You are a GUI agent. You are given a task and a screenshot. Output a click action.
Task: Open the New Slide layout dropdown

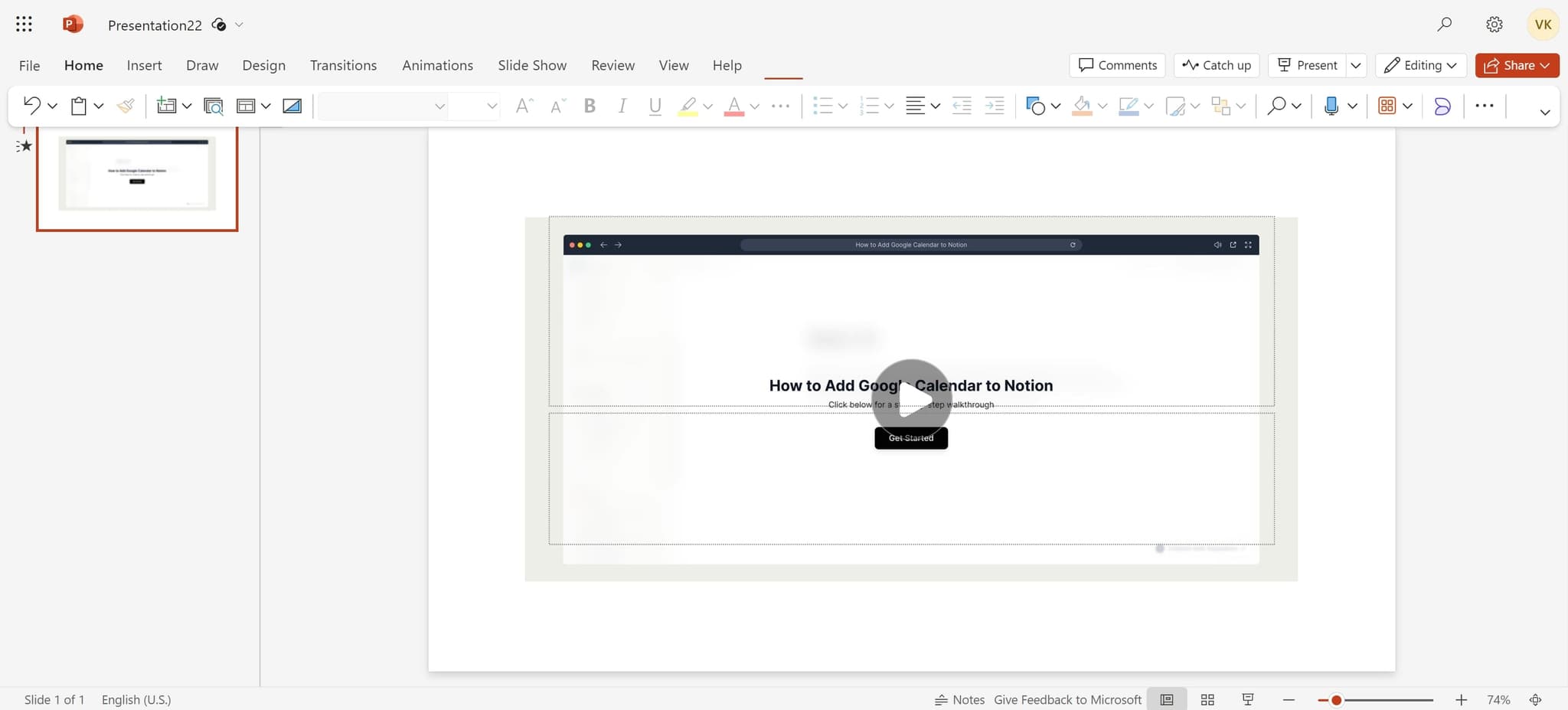point(187,106)
